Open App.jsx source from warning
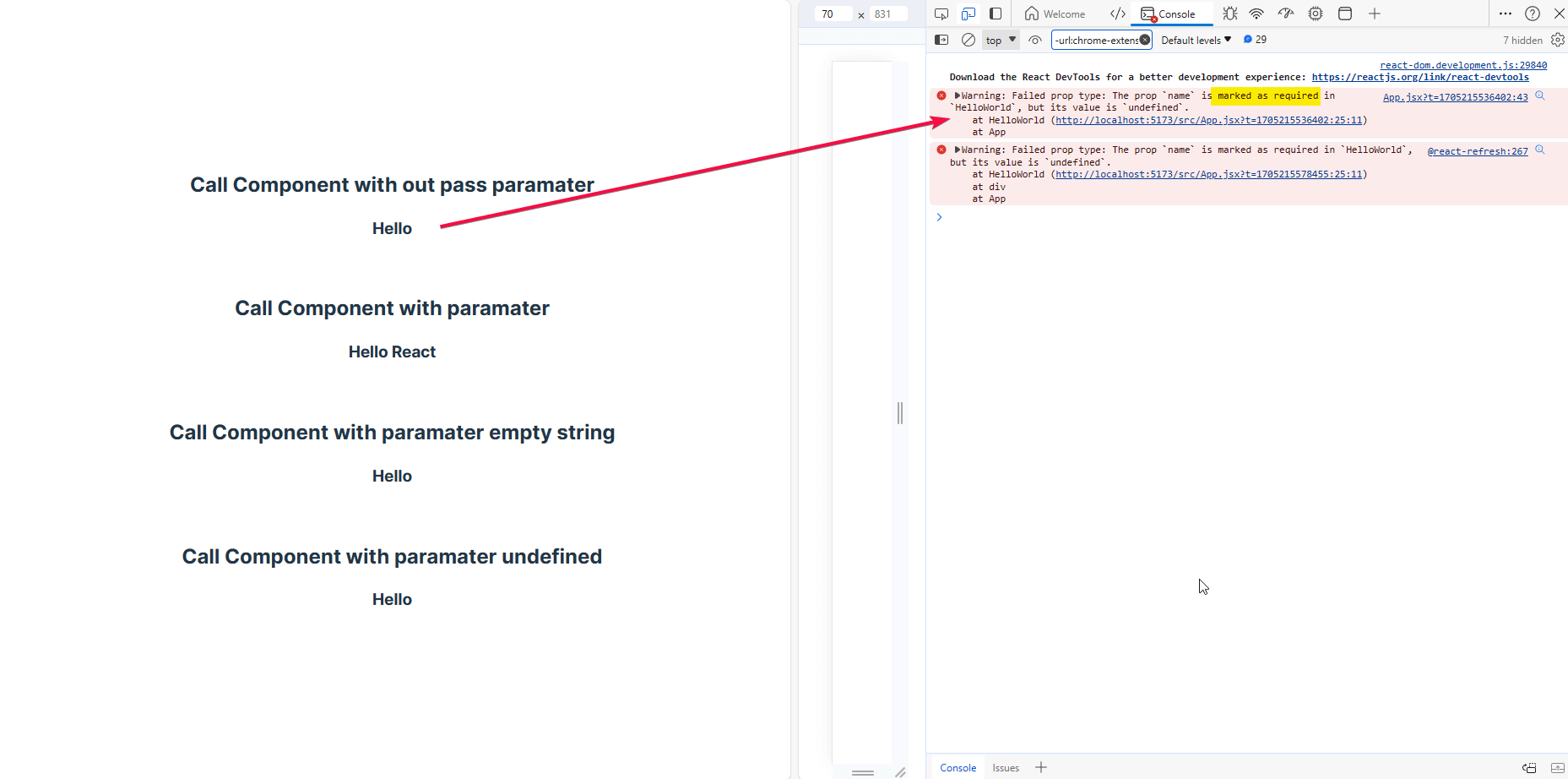This screenshot has width=1568, height=779. pyautogui.click(x=1454, y=96)
